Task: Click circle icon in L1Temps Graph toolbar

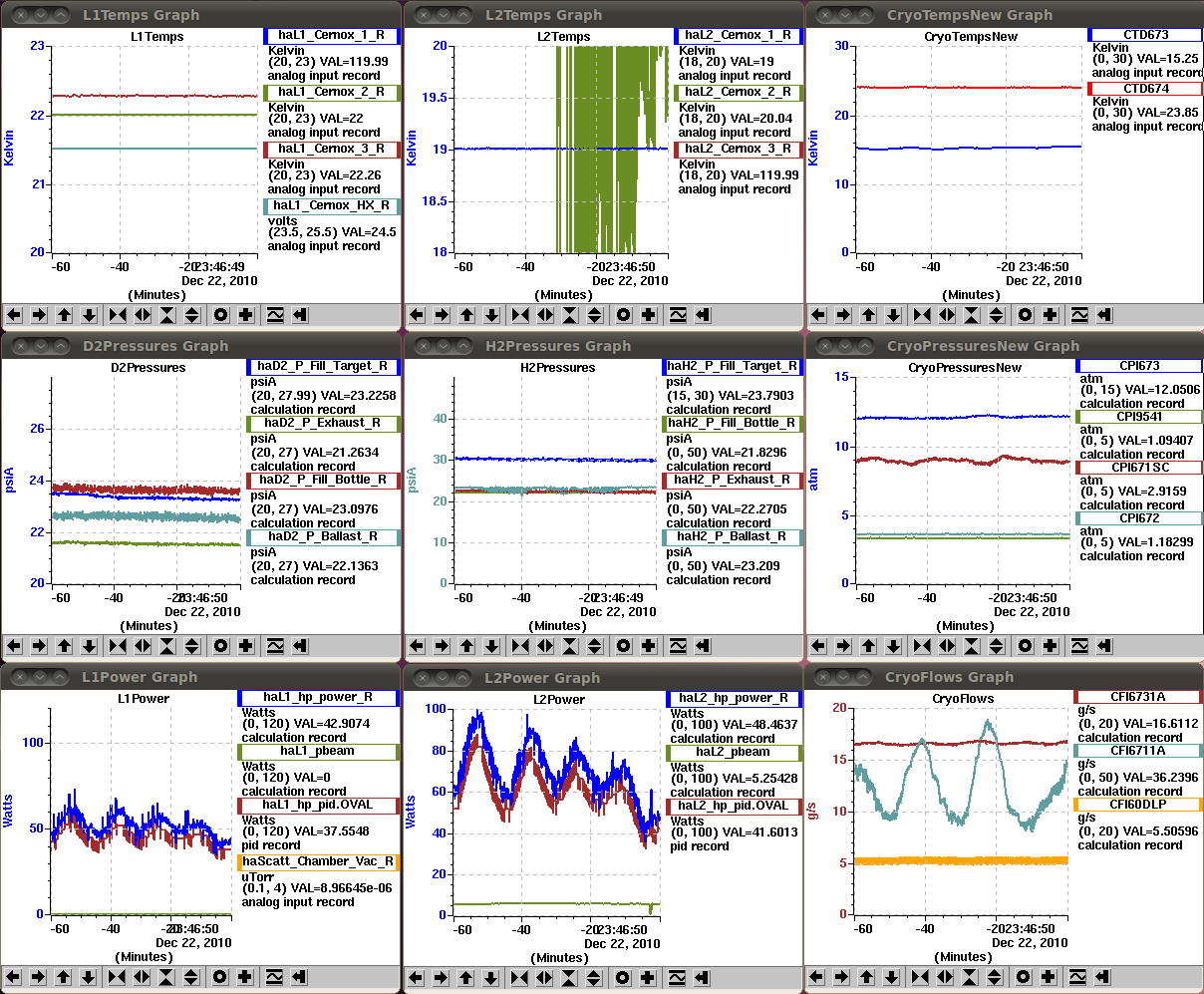Action: pos(221,315)
